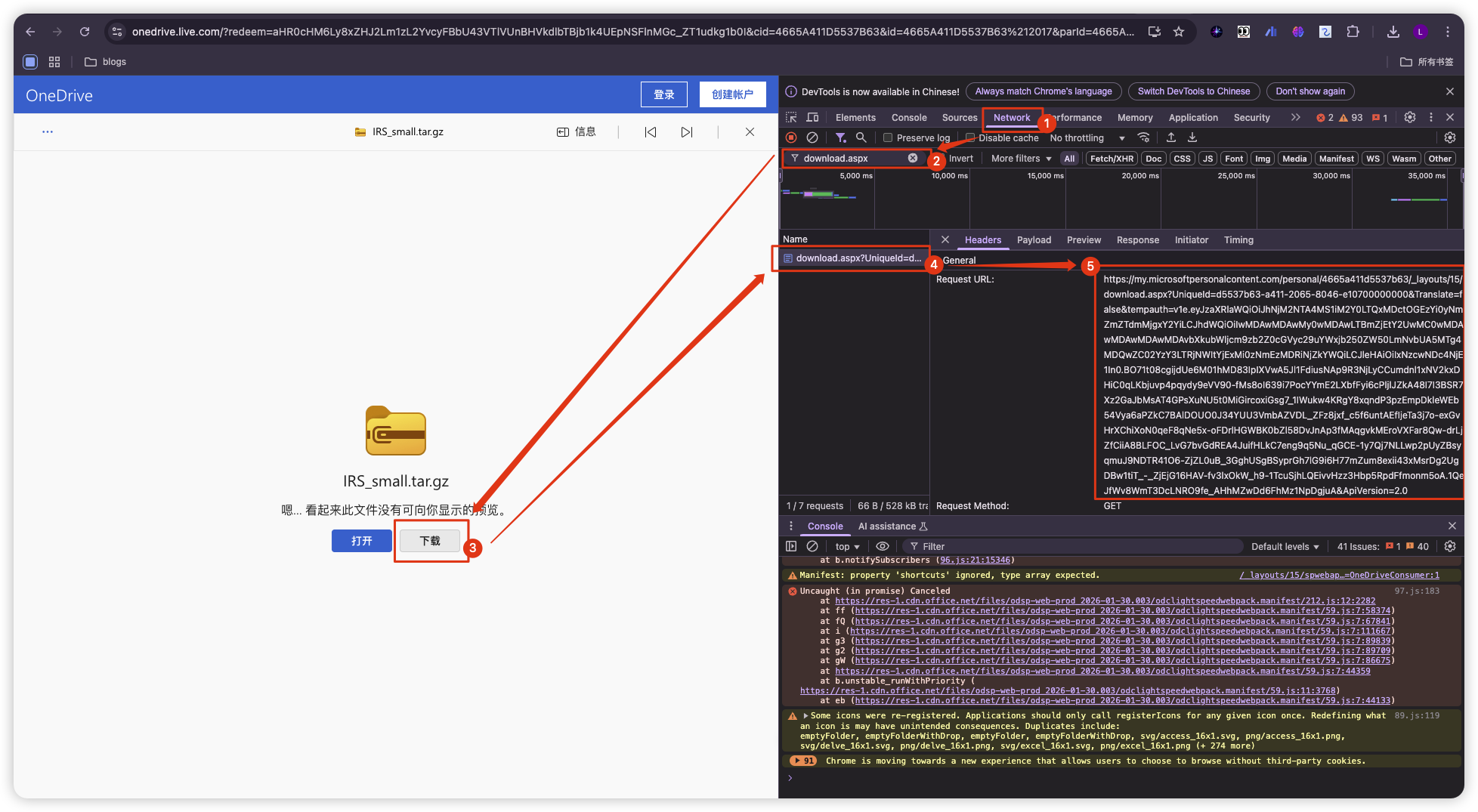
Task: Open the Elements panel tab
Action: tap(855, 117)
